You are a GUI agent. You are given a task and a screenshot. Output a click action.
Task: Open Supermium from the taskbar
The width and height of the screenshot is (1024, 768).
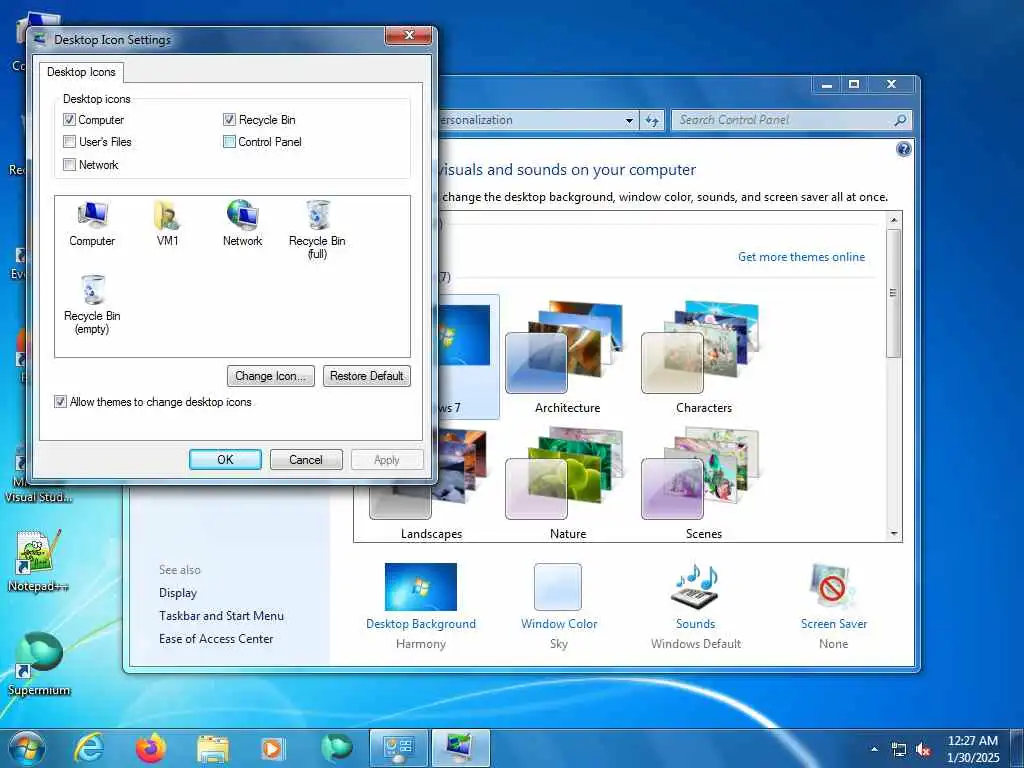[336, 748]
